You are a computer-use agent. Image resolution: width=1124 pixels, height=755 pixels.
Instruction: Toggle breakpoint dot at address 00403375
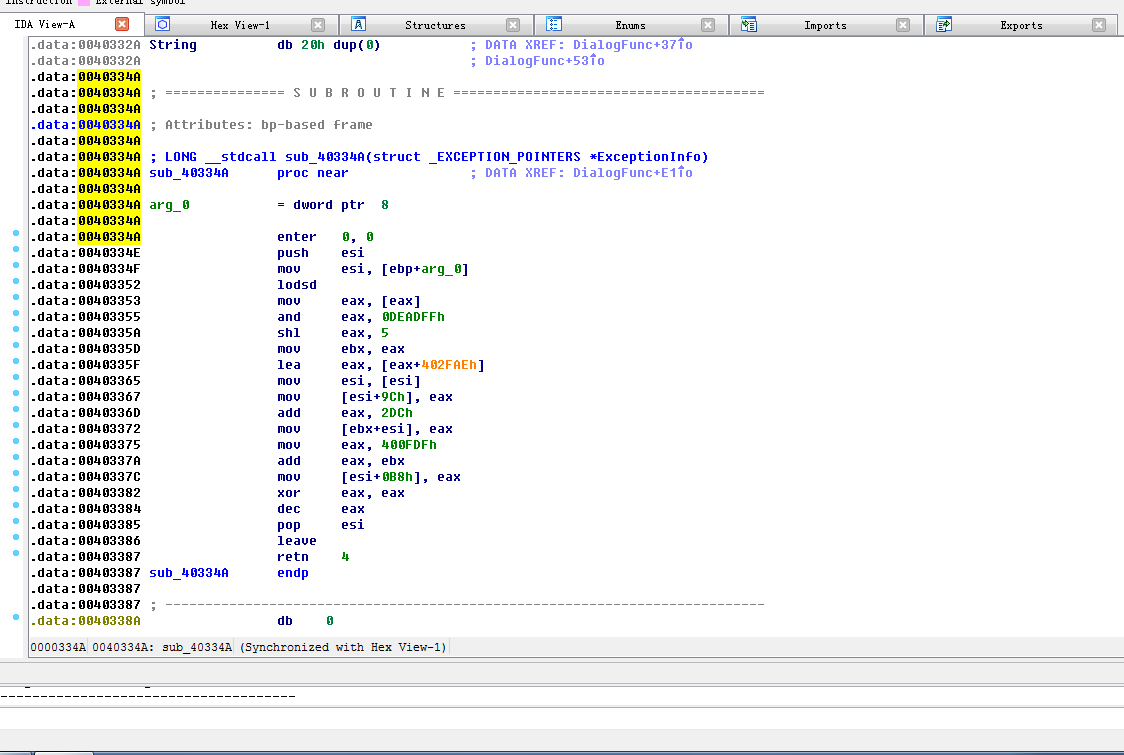(16, 441)
